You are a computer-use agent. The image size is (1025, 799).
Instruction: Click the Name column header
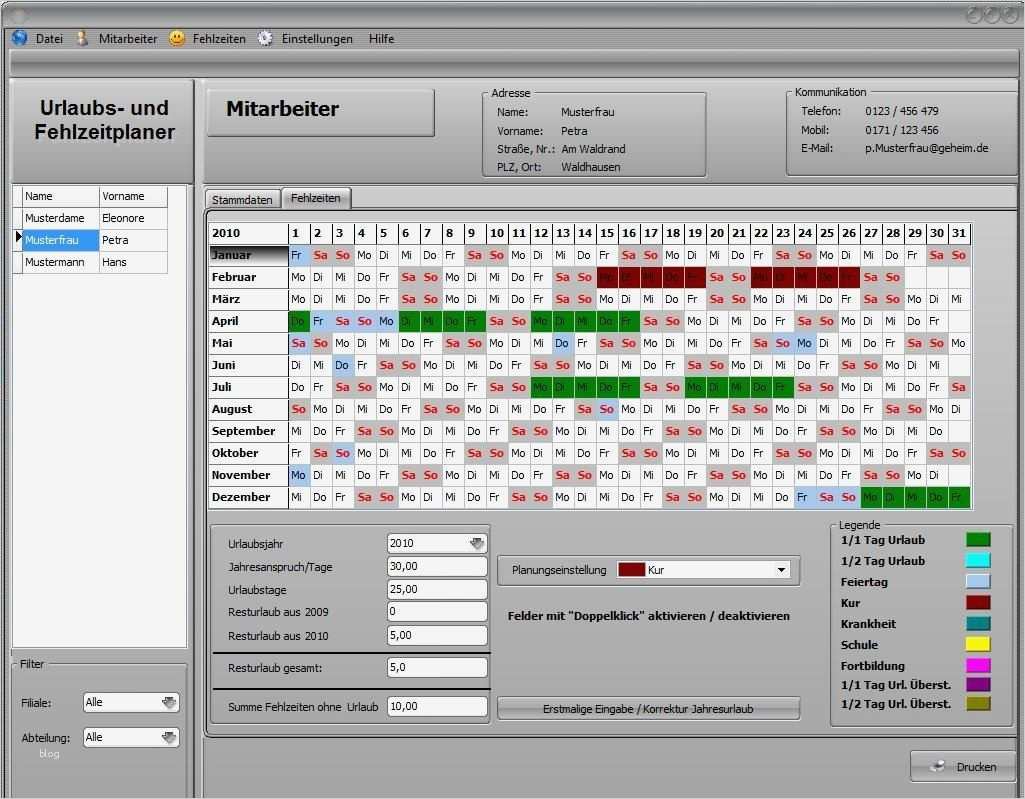(x=60, y=196)
